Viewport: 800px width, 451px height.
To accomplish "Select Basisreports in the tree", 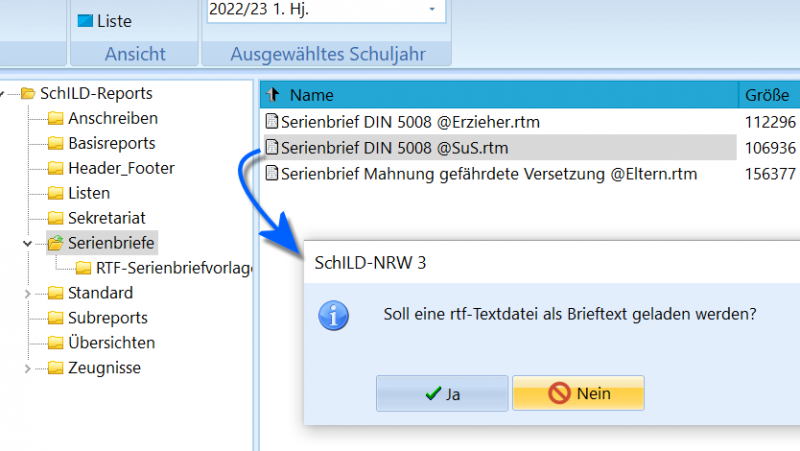I will point(112,143).
